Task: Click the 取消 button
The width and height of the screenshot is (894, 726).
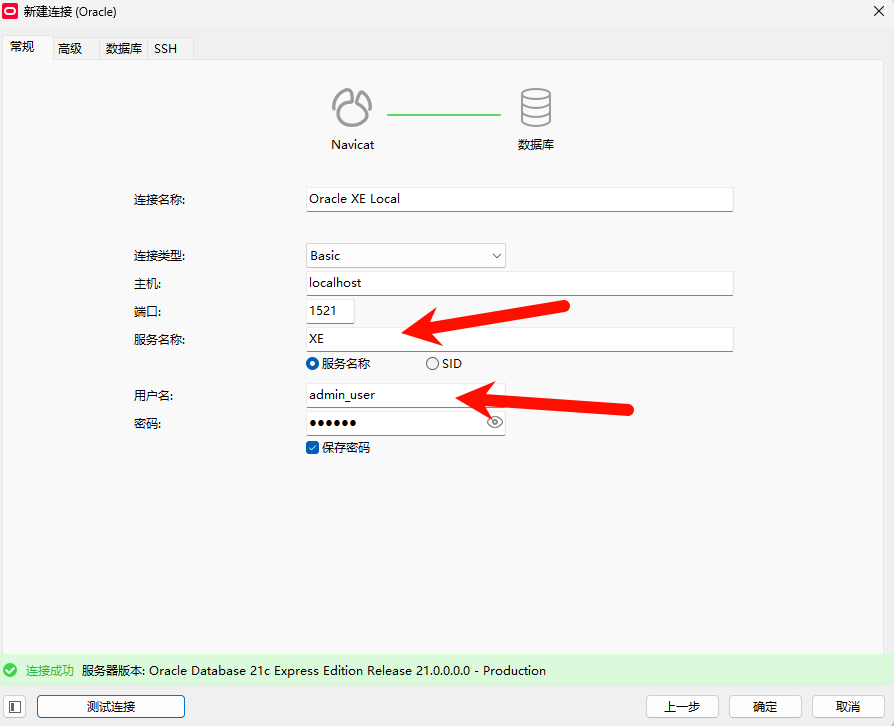Action: pos(848,707)
